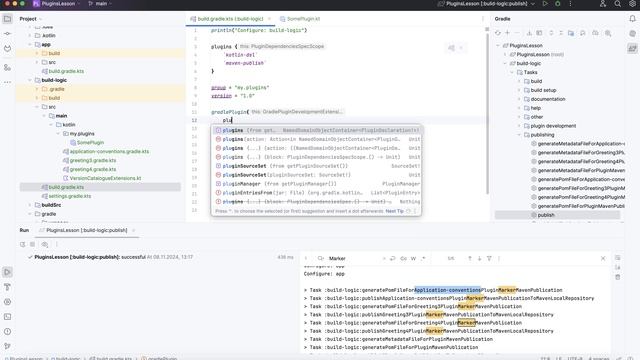Open the Git tool window icon
The height and width of the screenshot is (360, 640).
[x=7, y=346]
